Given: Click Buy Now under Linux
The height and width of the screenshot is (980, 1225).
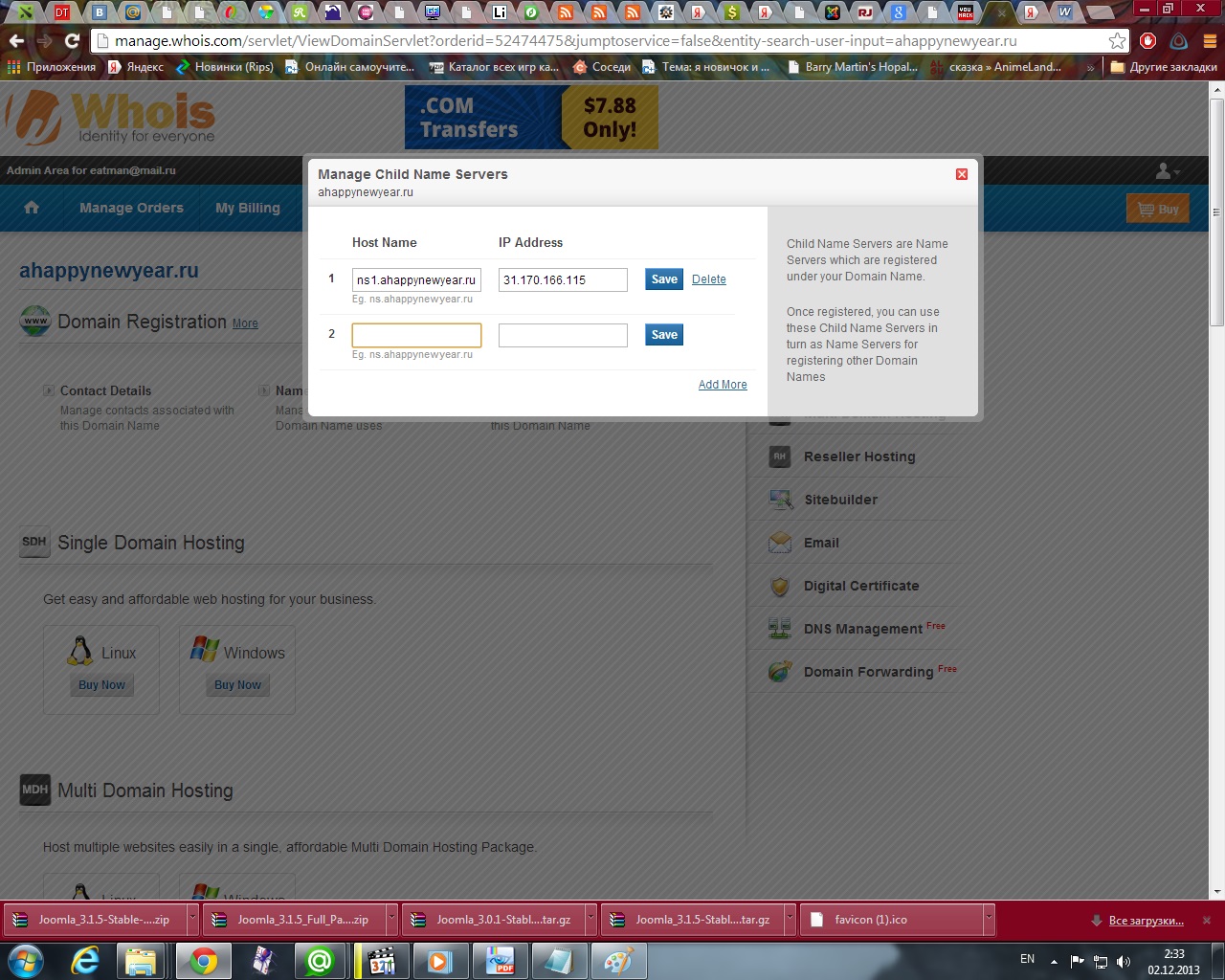Looking at the screenshot, I should point(101,685).
